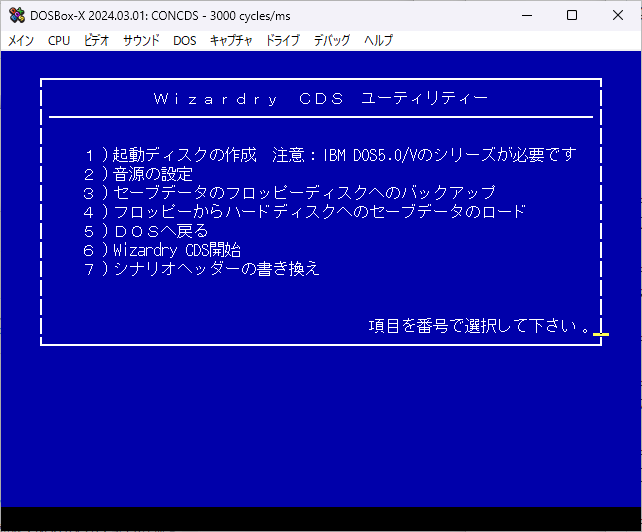Click option 5 DOSへ戻る
Image resolution: width=642 pixels, height=532 pixels.
point(146,231)
